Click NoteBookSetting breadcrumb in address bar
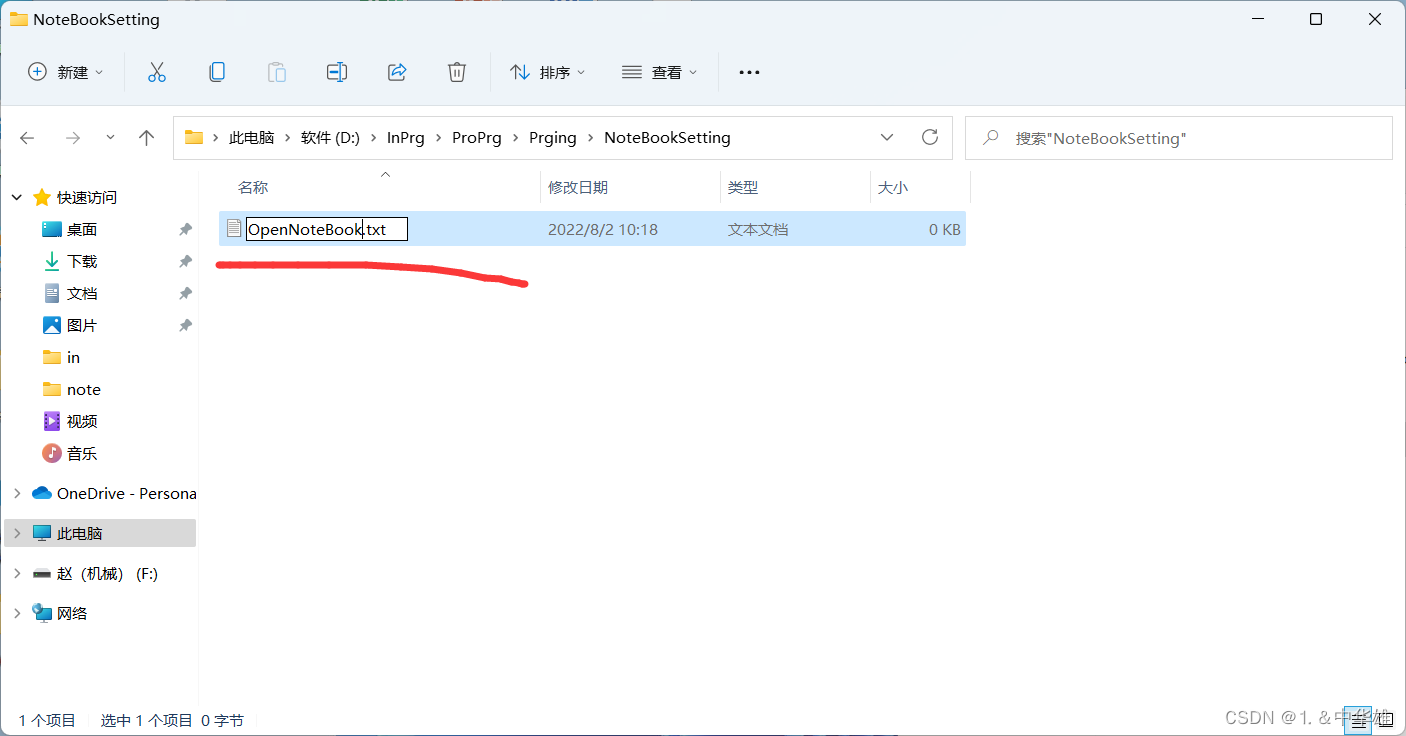This screenshot has height=736, width=1406. (667, 138)
